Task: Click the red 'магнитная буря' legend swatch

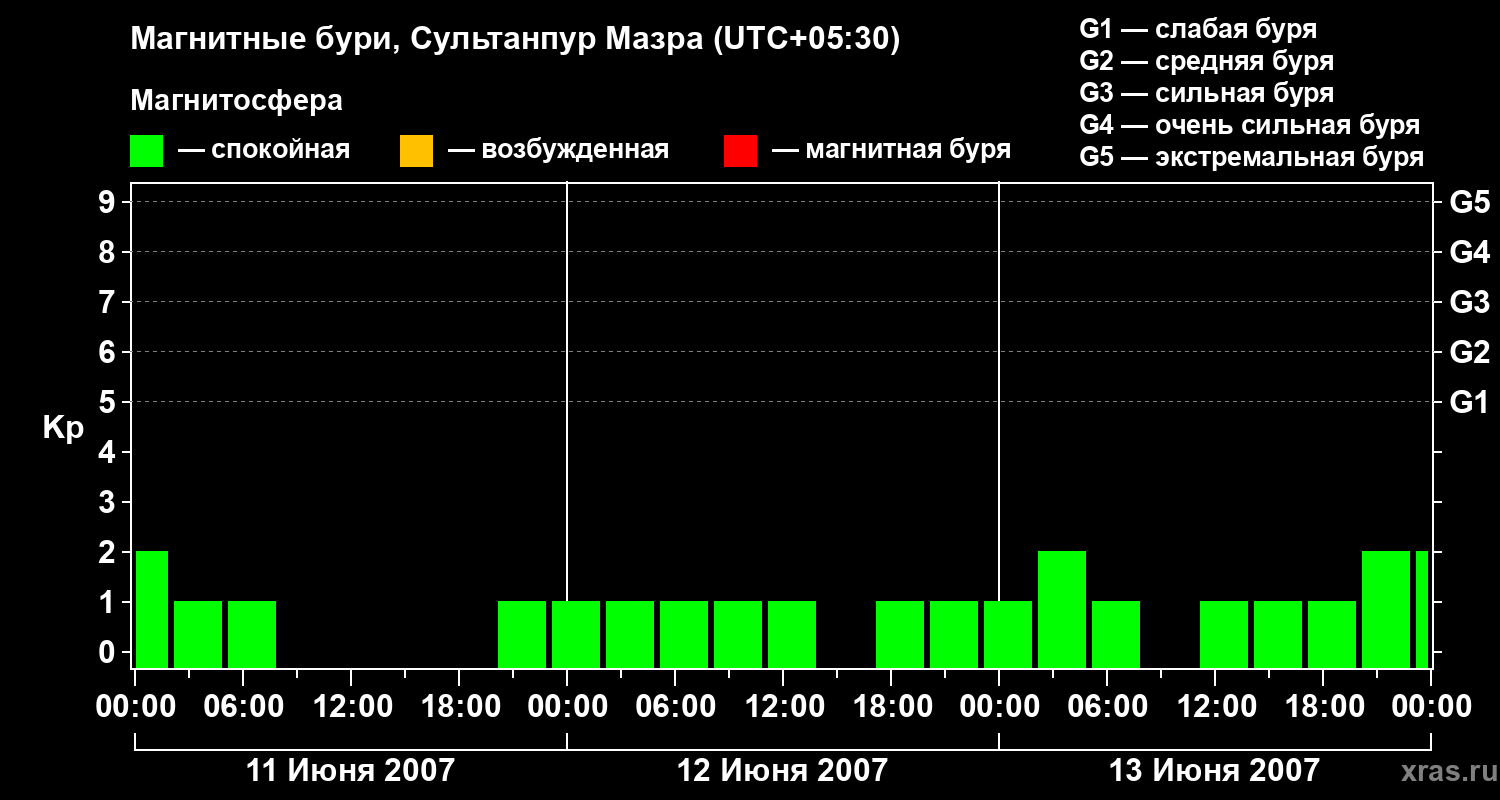Action: (x=740, y=151)
